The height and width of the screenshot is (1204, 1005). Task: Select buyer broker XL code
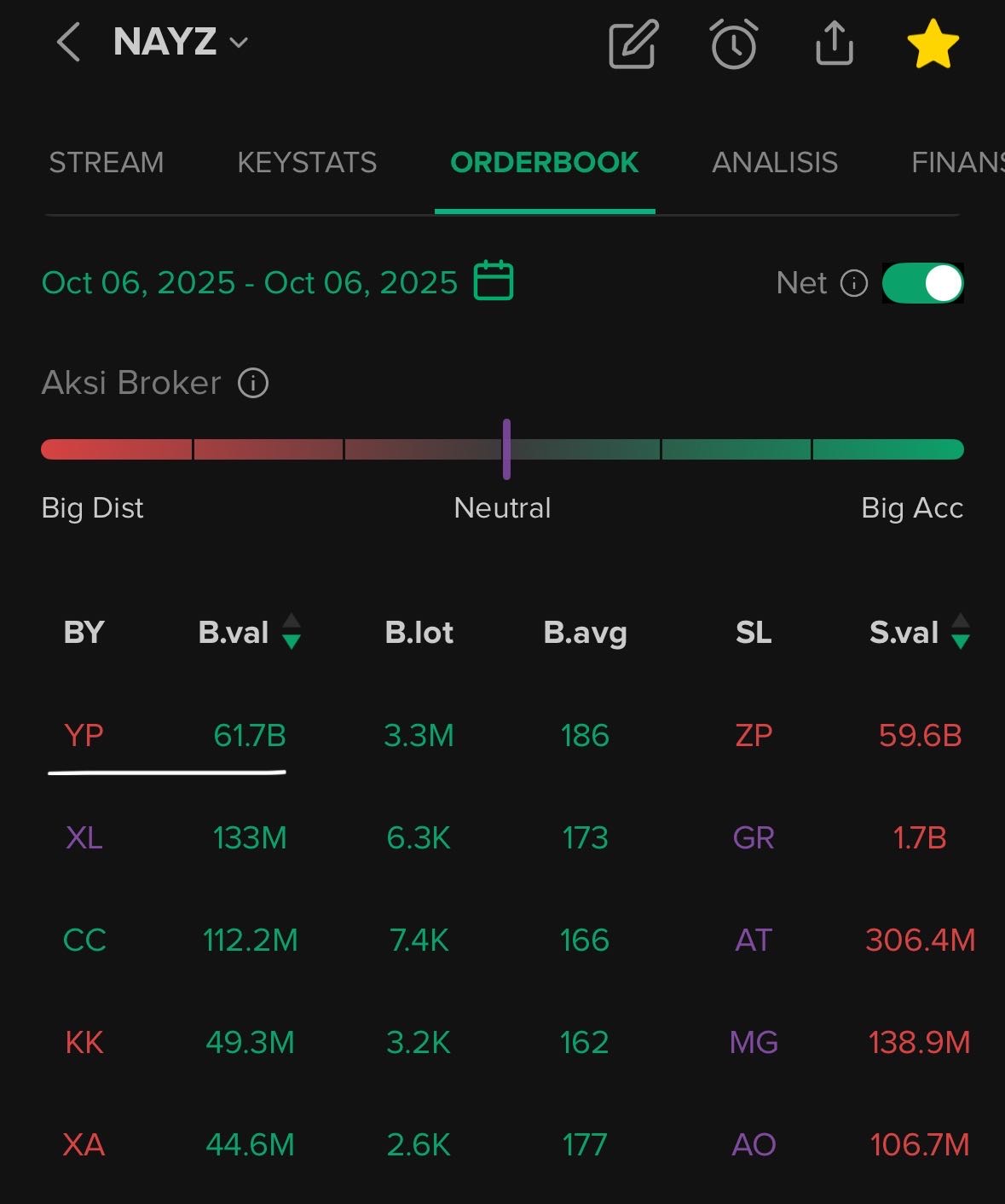click(84, 837)
